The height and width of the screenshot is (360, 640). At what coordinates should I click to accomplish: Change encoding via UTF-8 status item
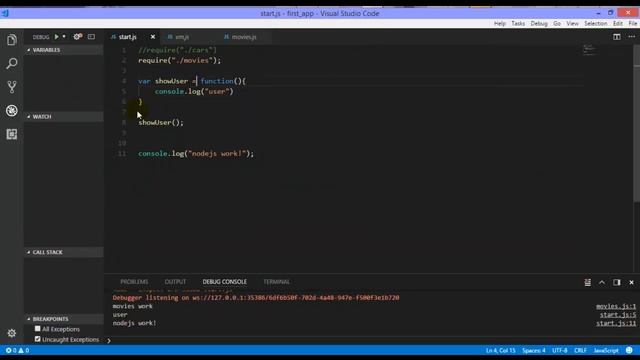click(560, 351)
